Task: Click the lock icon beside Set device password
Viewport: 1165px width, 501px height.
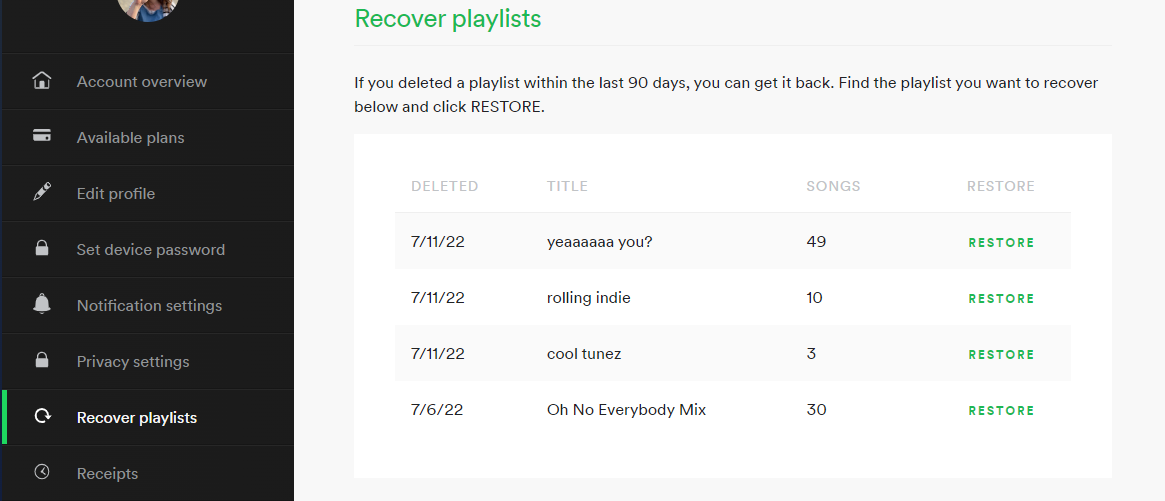Action: (x=42, y=249)
